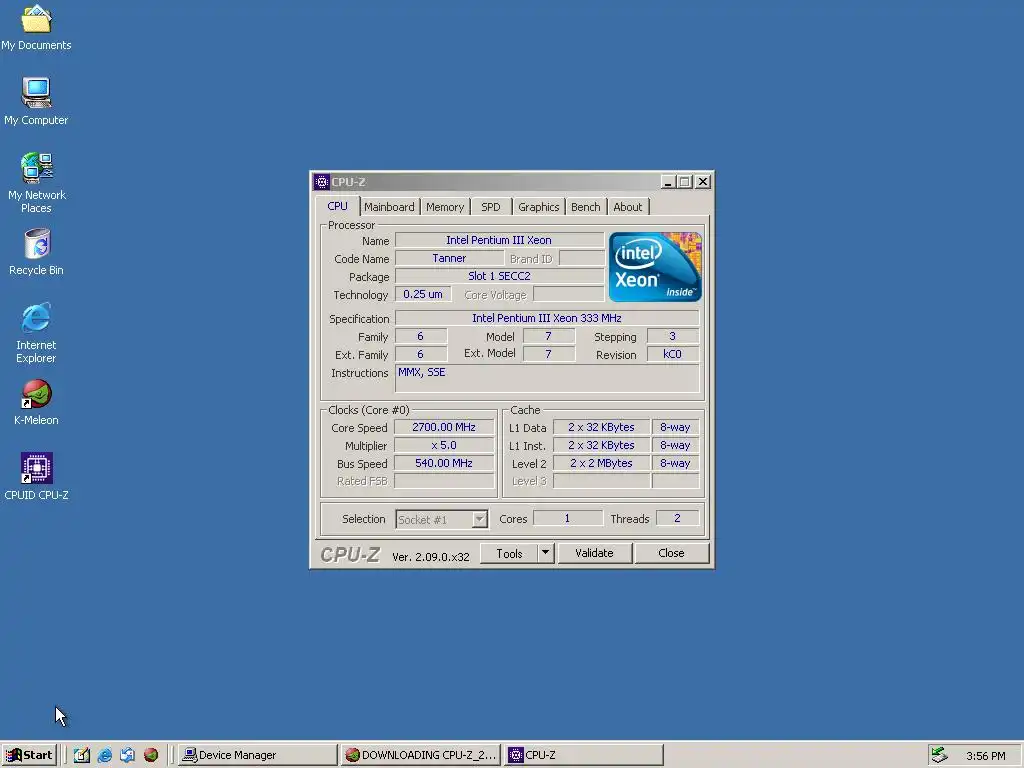The width and height of the screenshot is (1024, 768).
Task: Select the My Computer desktop icon
Action: pos(36,101)
